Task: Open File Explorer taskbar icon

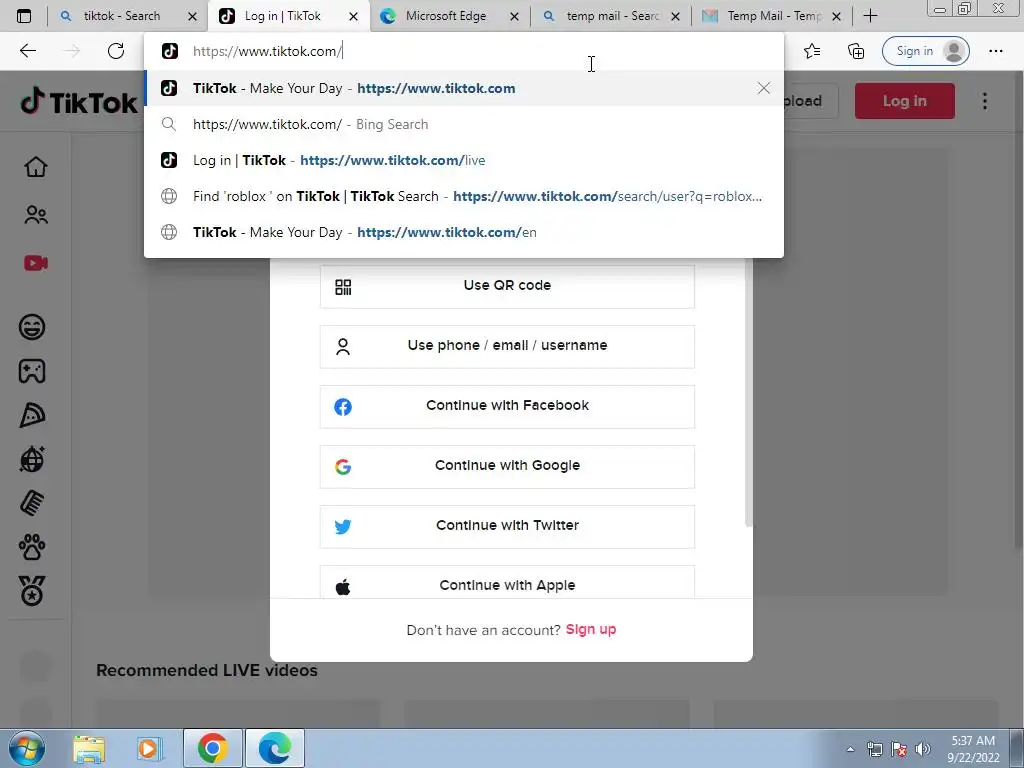Action: pos(89,748)
